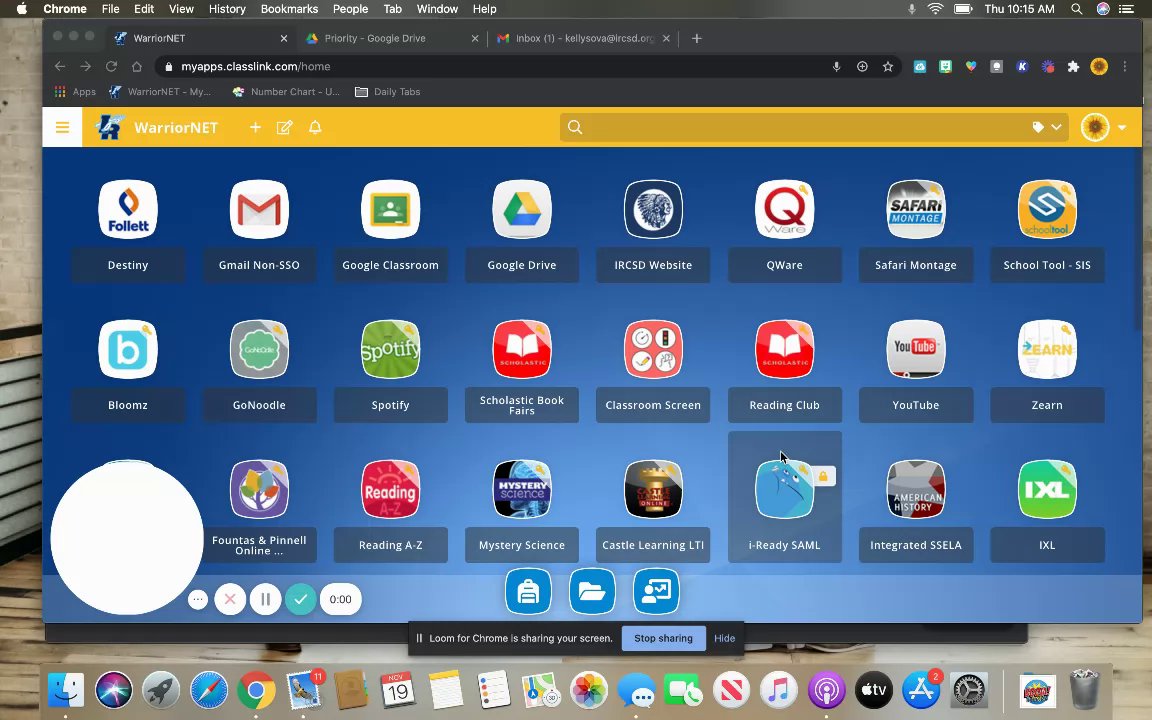
Task: Open Fountas & Pinnell Online app
Action: click(259, 489)
